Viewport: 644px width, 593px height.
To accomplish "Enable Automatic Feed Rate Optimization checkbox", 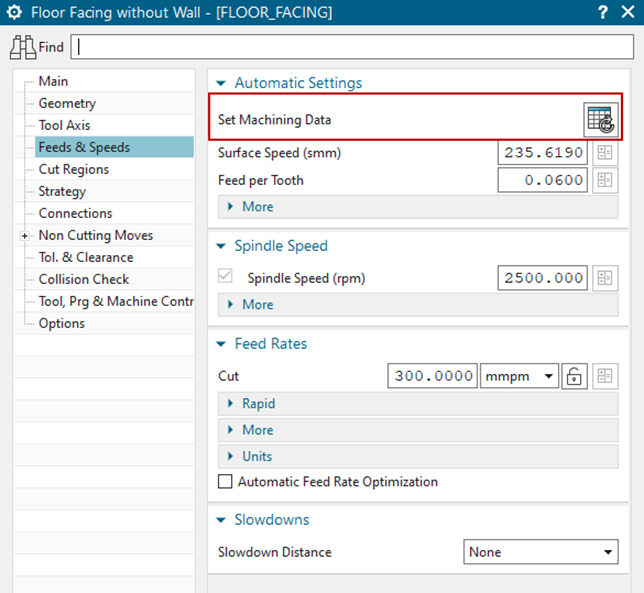I will click(x=225, y=482).
